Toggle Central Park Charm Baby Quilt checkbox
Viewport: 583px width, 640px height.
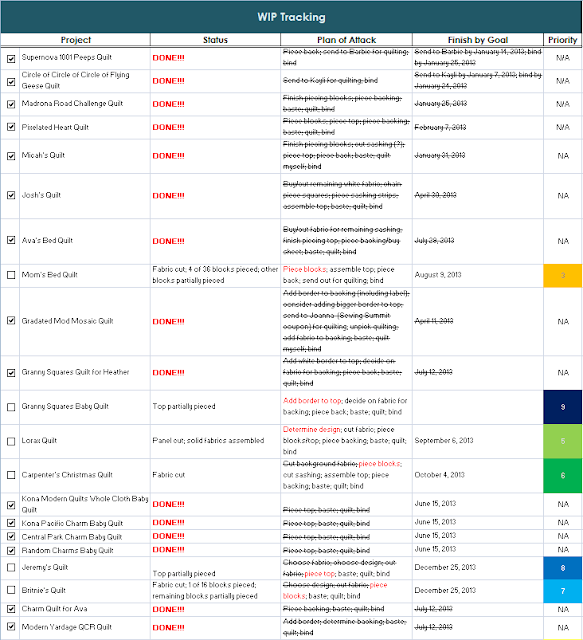click(x=11, y=536)
